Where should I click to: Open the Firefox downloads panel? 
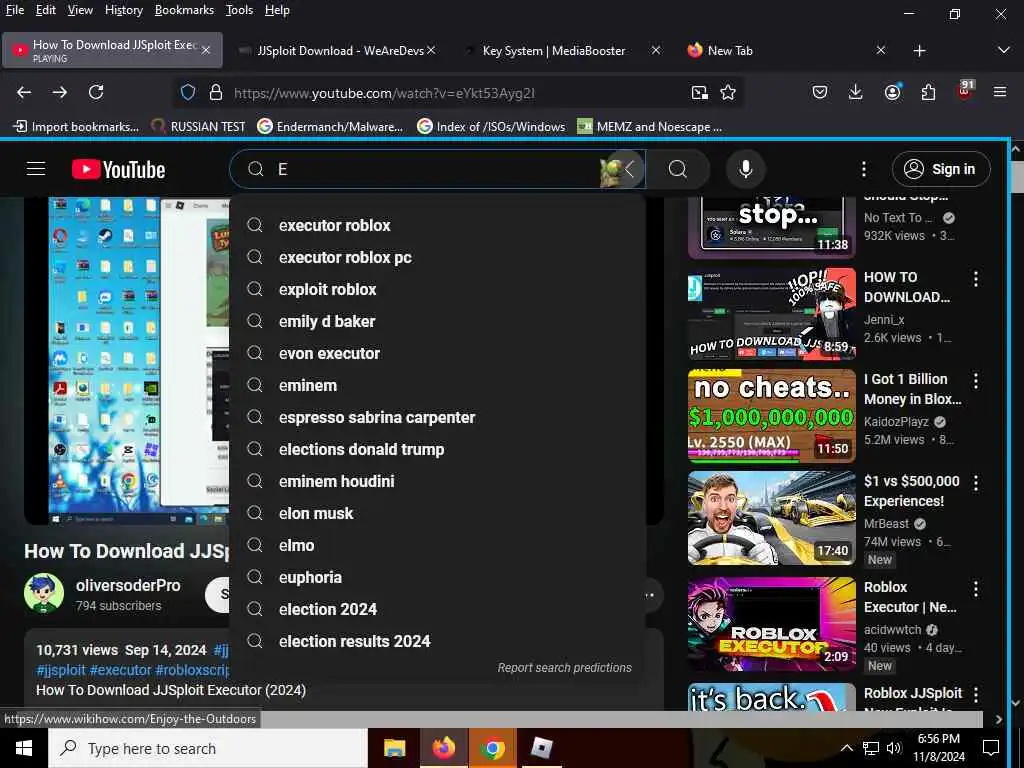(856, 93)
